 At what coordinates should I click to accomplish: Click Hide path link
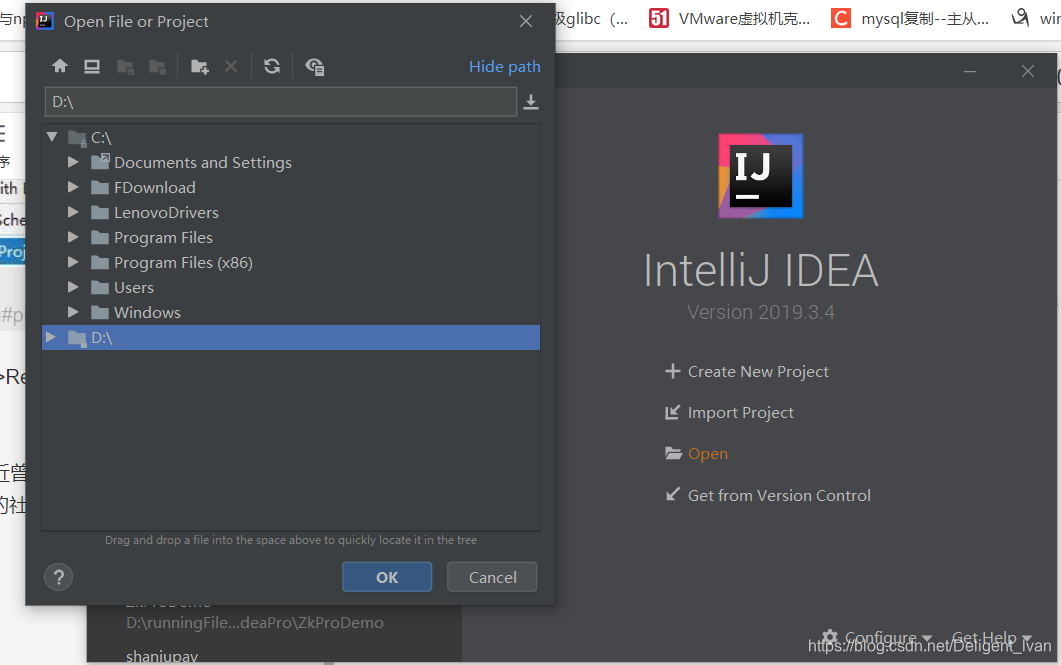point(505,66)
